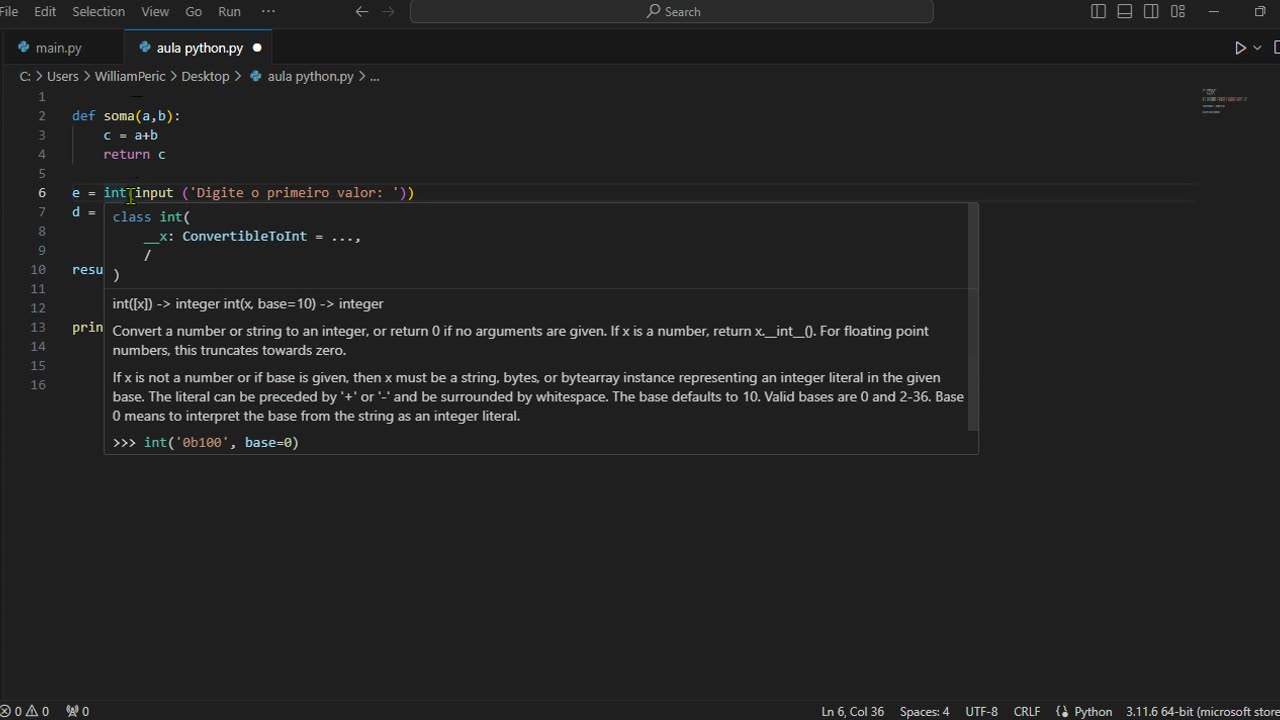Open the Selection menu

coord(98,12)
